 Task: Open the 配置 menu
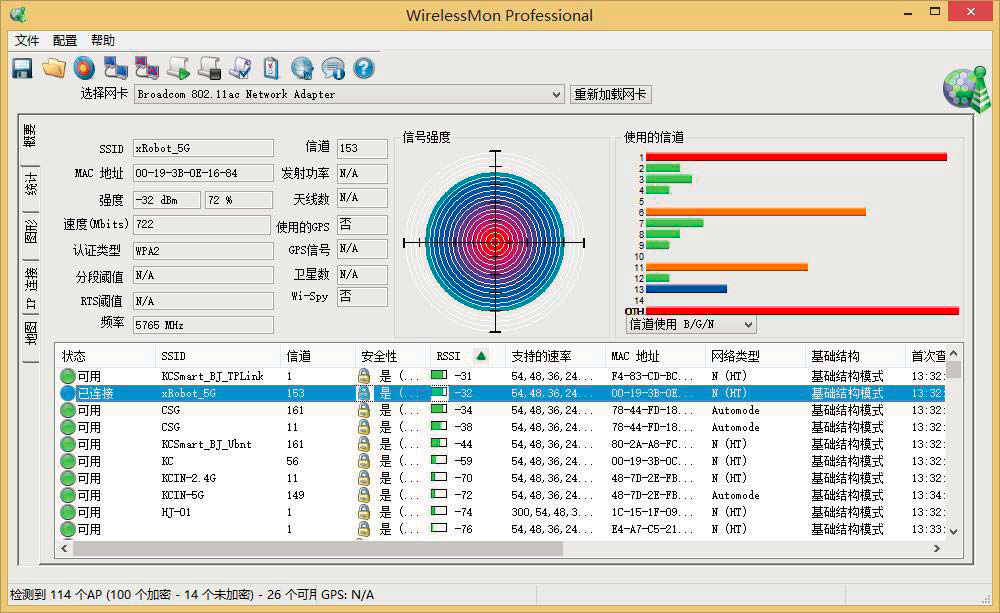(x=65, y=41)
